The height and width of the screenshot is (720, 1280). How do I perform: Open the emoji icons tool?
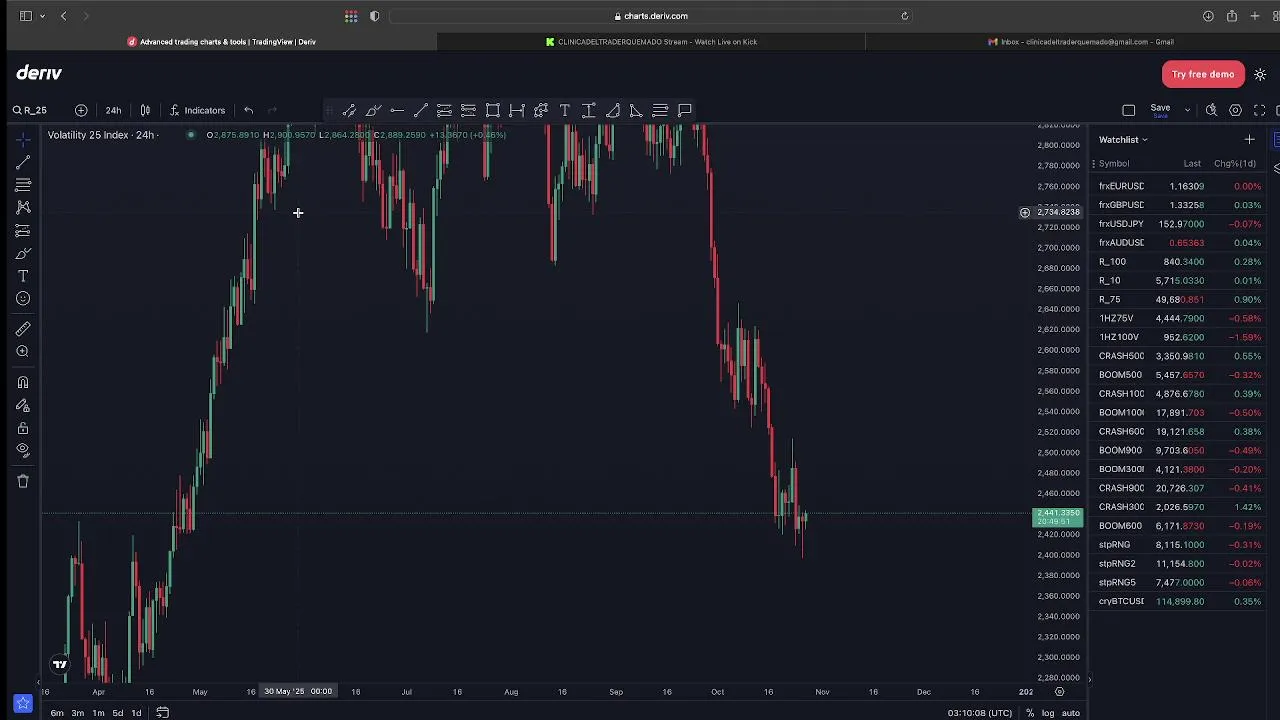tap(23, 299)
